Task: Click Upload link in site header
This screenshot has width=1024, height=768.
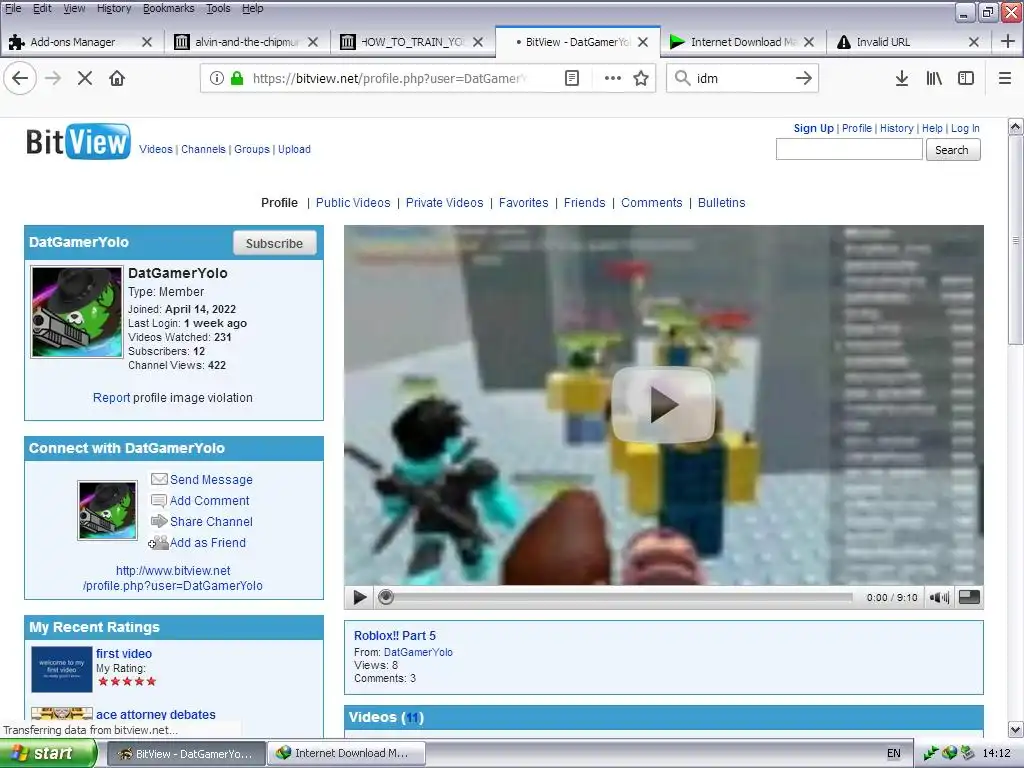Action: coord(294,149)
